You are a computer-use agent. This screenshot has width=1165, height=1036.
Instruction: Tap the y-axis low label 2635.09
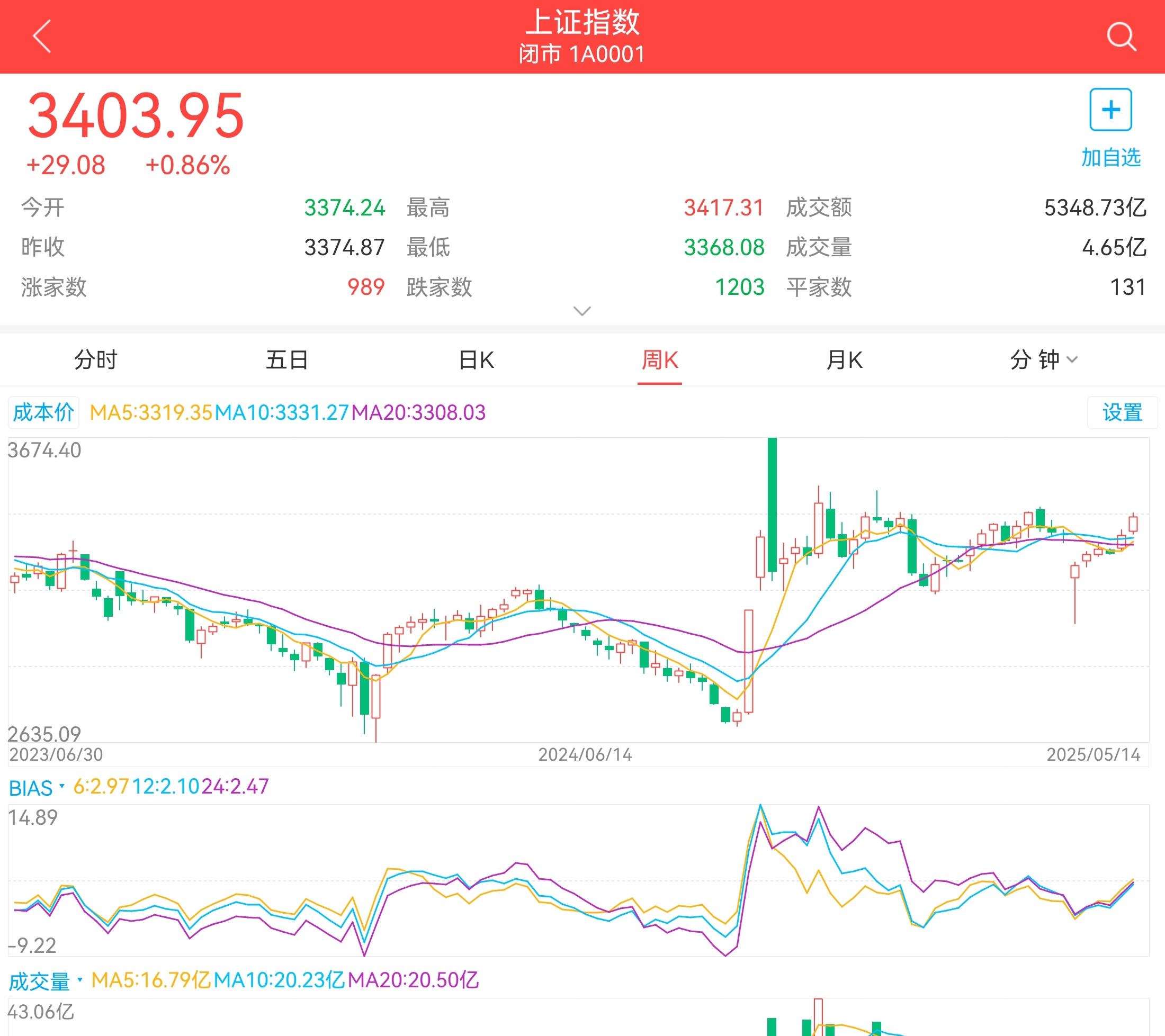pos(44,734)
